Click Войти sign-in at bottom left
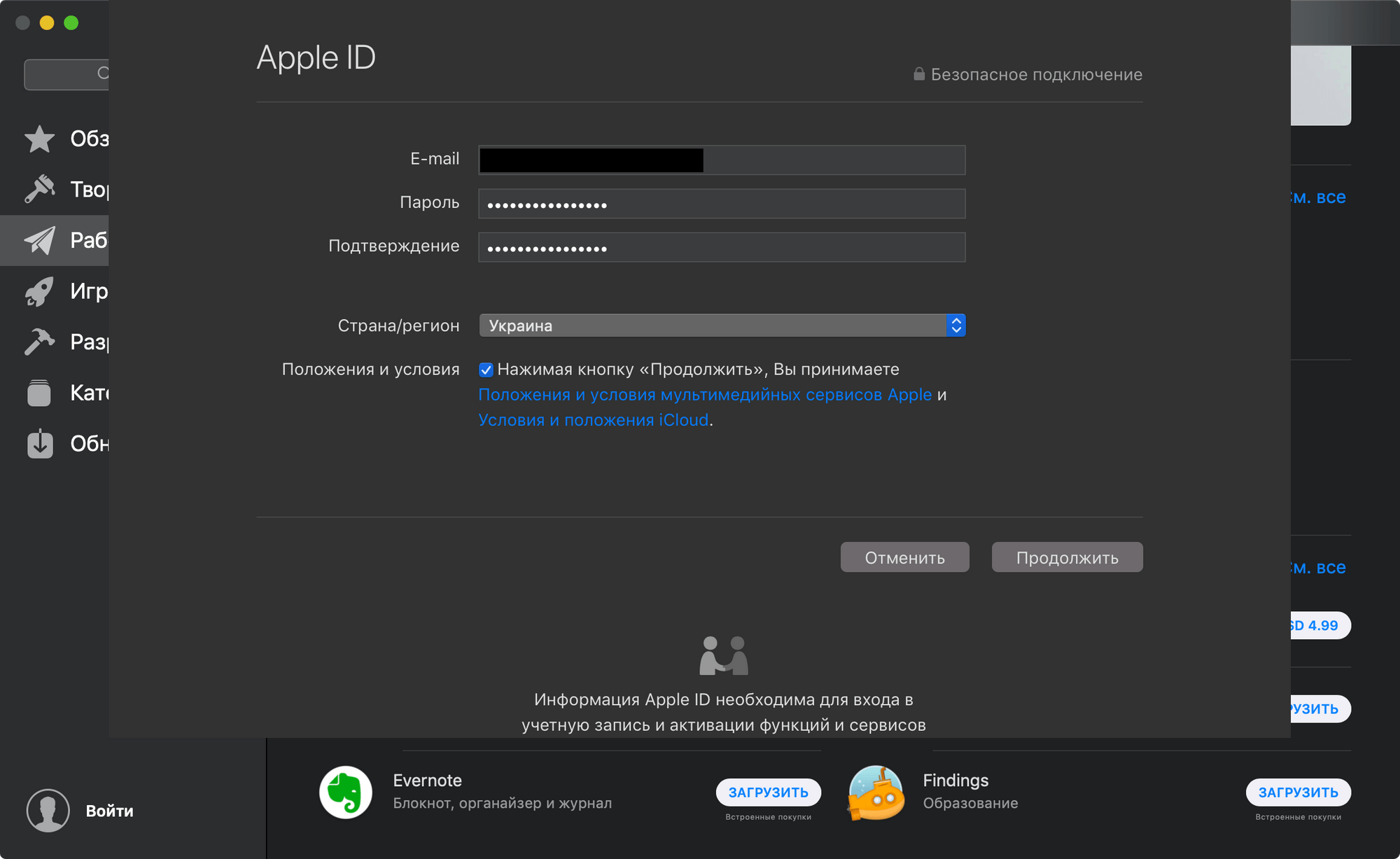 coord(109,811)
